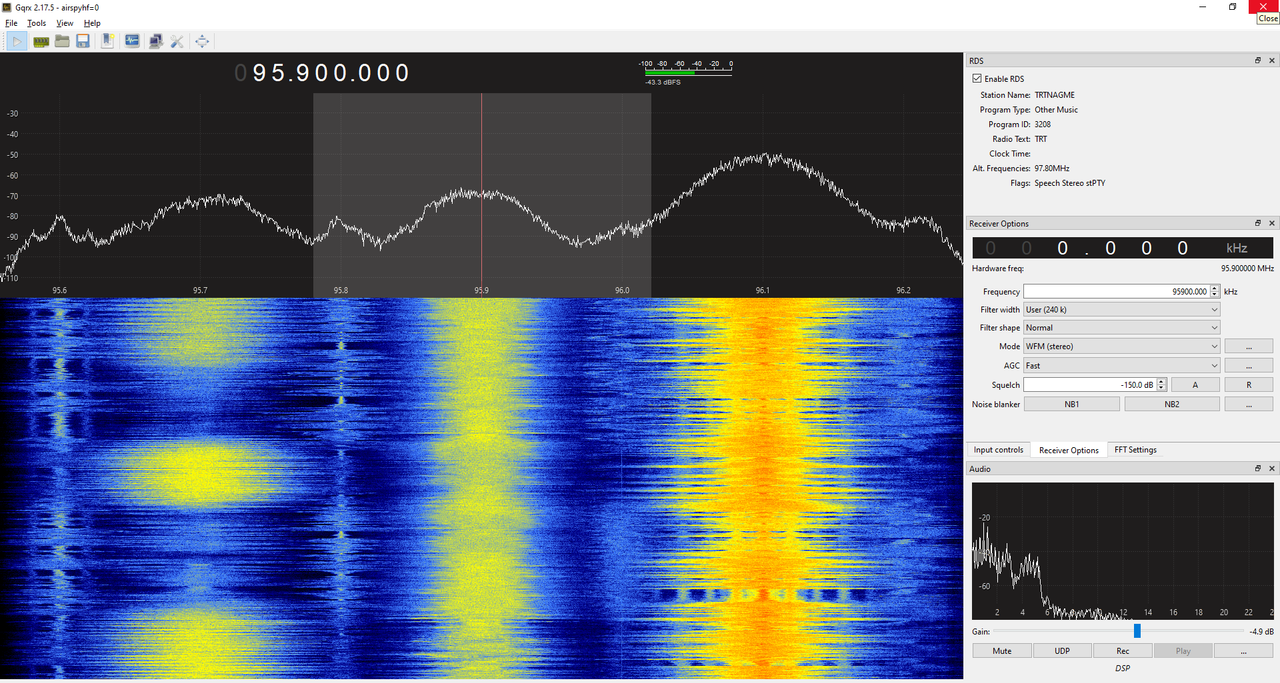Float the RDS panel with its undock icon
This screenshot has height=683, width=1280.
coord(1258,60)
